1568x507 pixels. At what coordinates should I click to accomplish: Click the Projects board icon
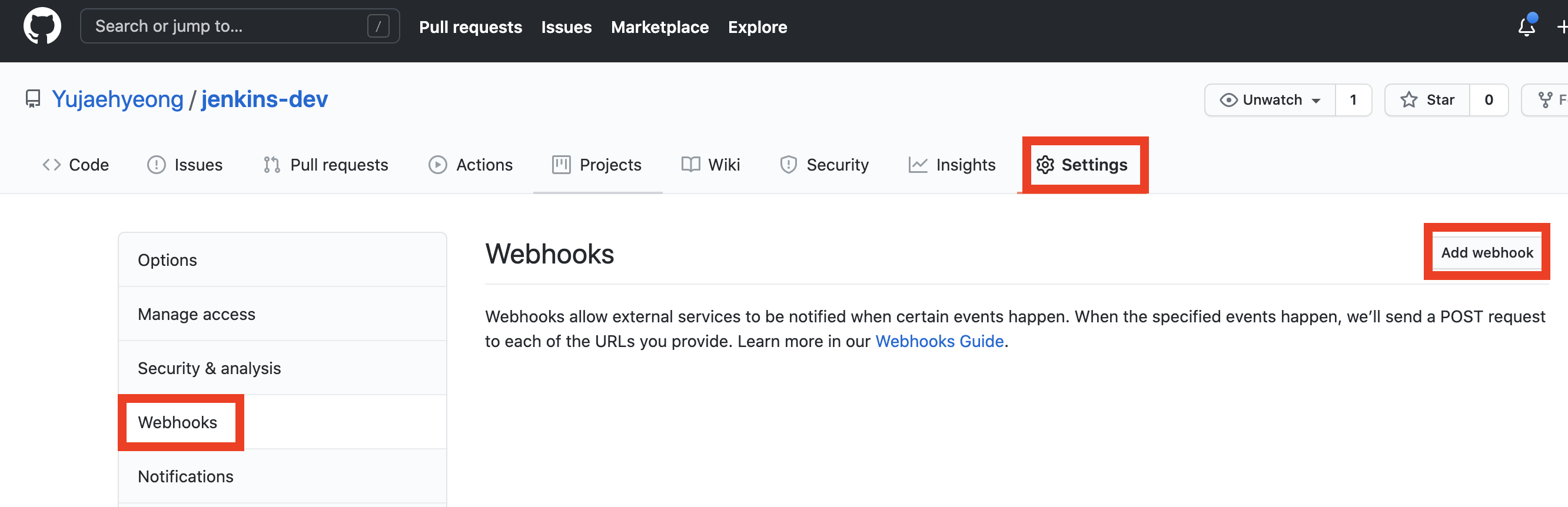pos(561,165)
